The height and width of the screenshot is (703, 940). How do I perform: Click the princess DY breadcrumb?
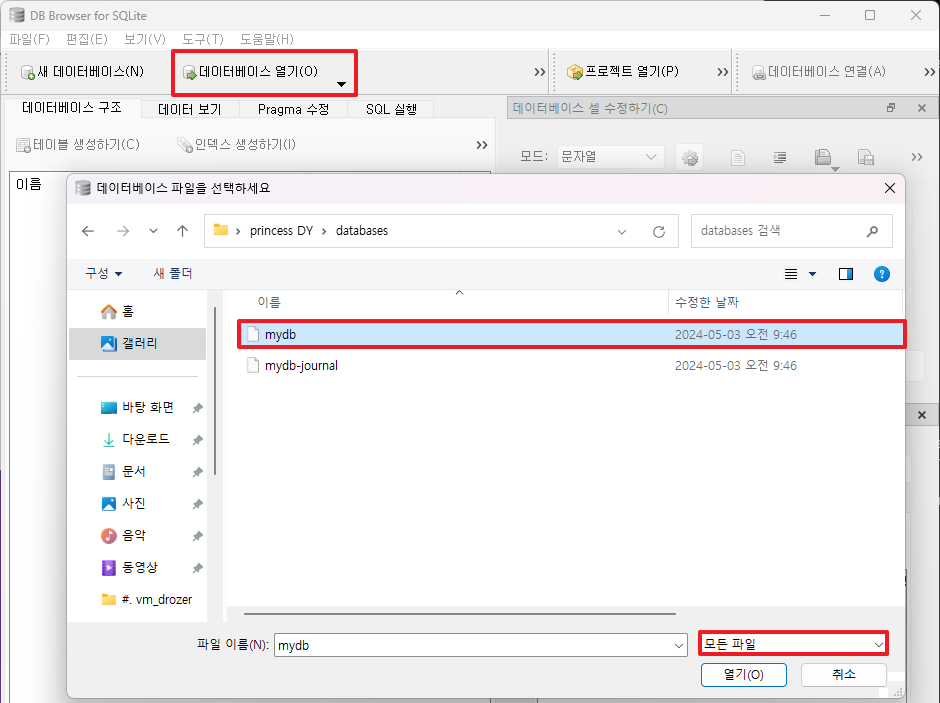click(x=281, y=231)
